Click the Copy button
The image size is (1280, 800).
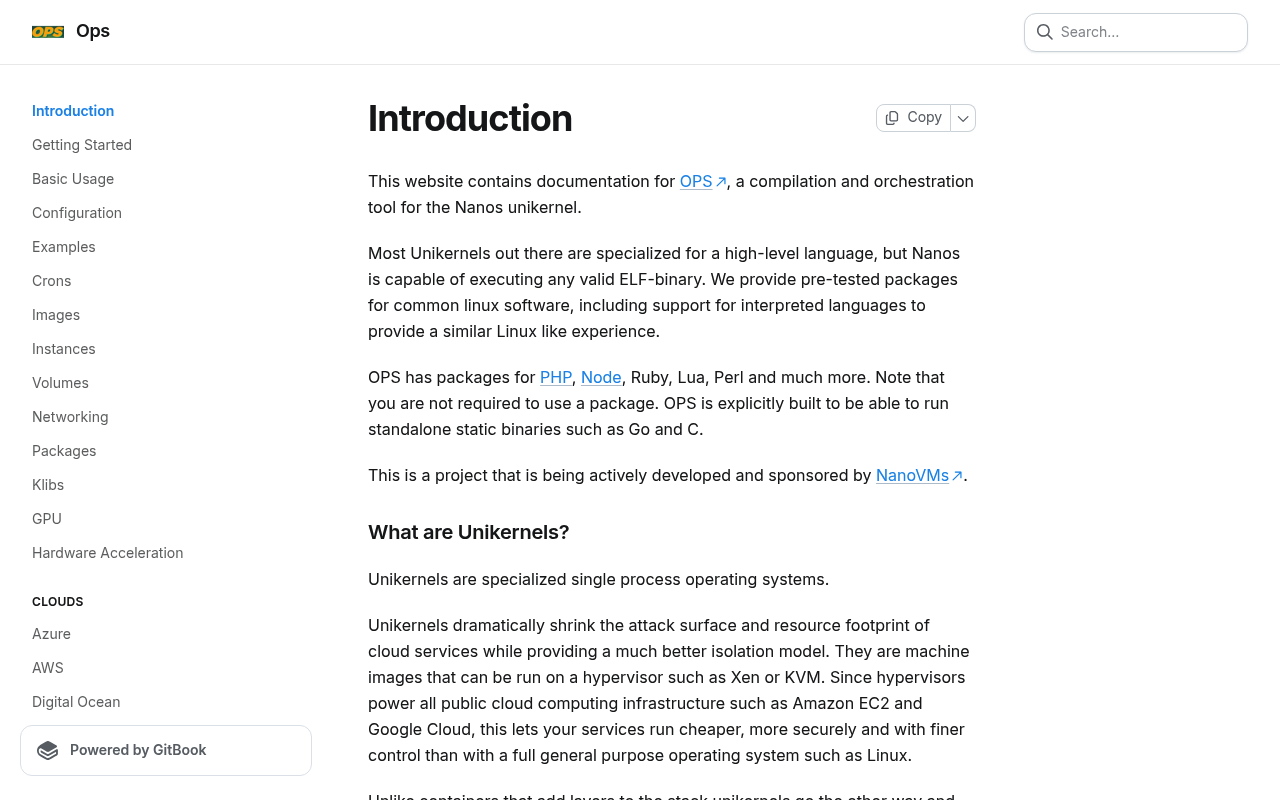[x=914, y=118]
